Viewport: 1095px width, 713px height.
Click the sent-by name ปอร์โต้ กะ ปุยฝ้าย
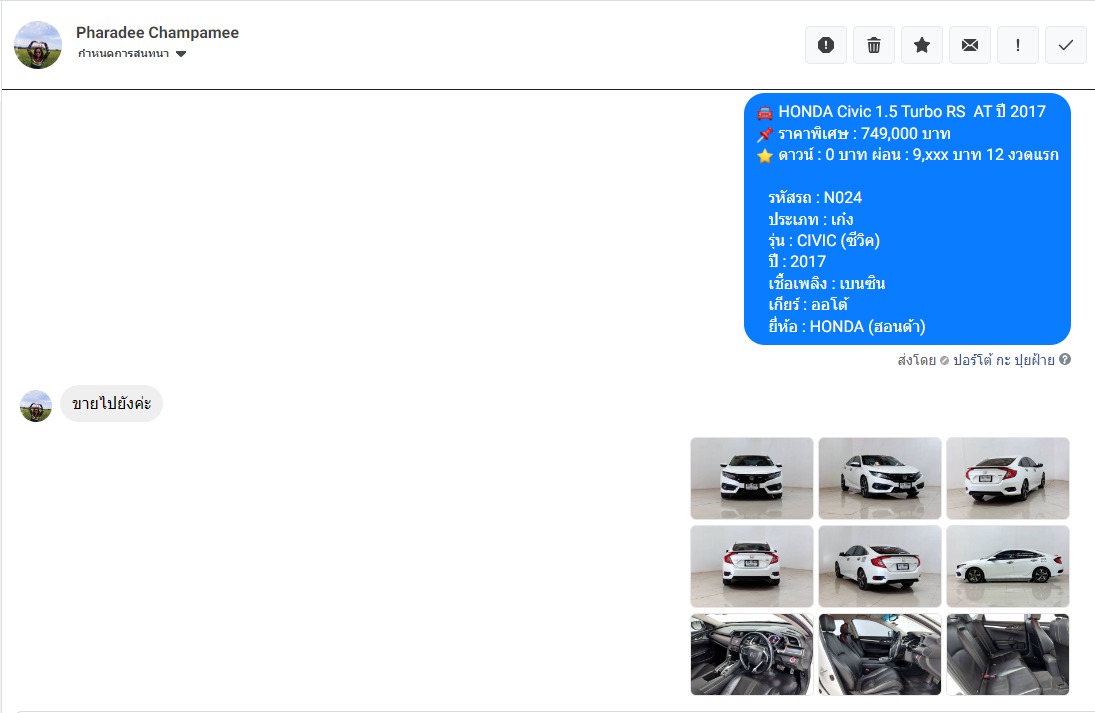tap(1004, 360)
